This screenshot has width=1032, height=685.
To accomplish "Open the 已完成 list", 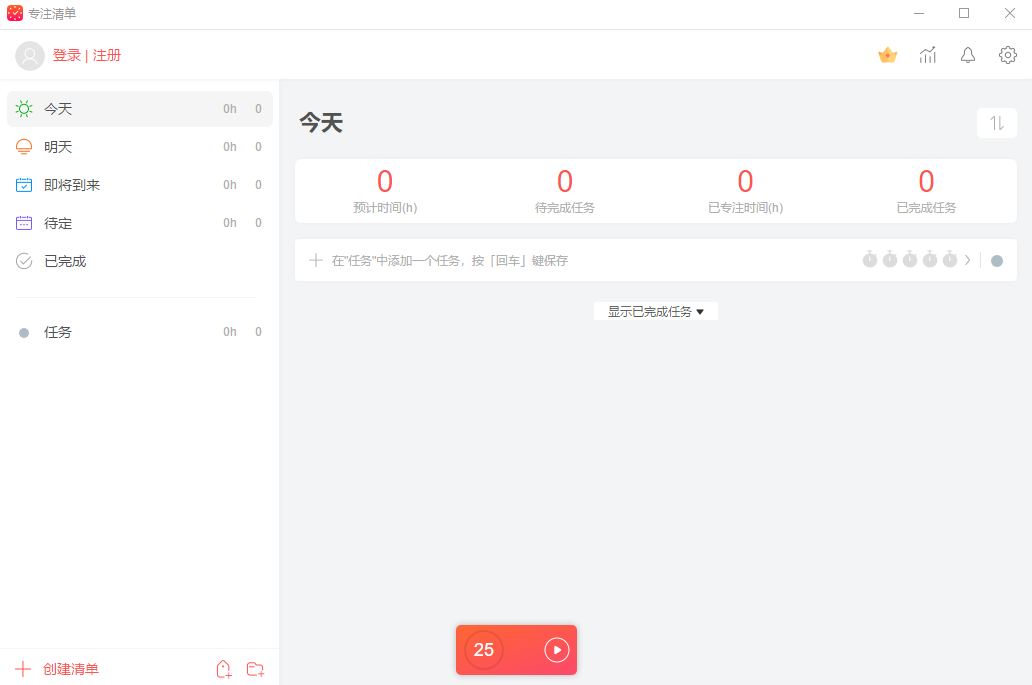I will pos(140,261).
